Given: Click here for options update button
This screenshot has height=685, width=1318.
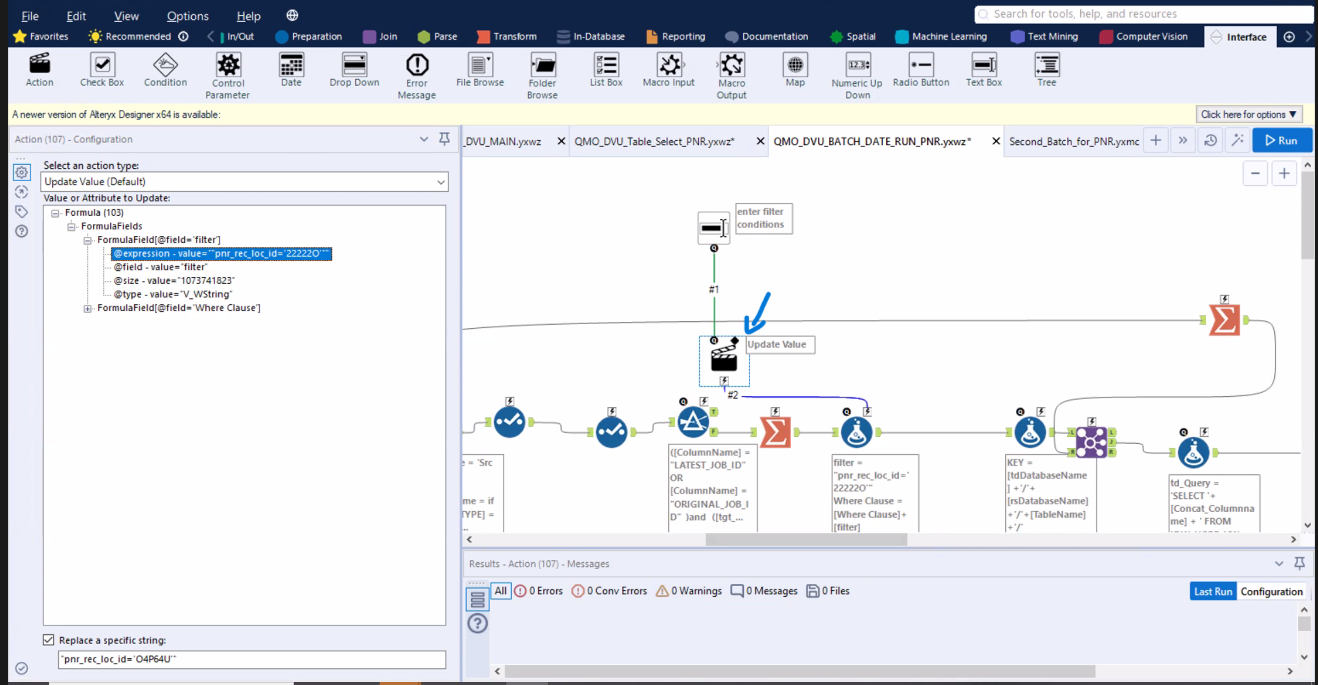Looking at the screenshot, I should point(1249,115).
